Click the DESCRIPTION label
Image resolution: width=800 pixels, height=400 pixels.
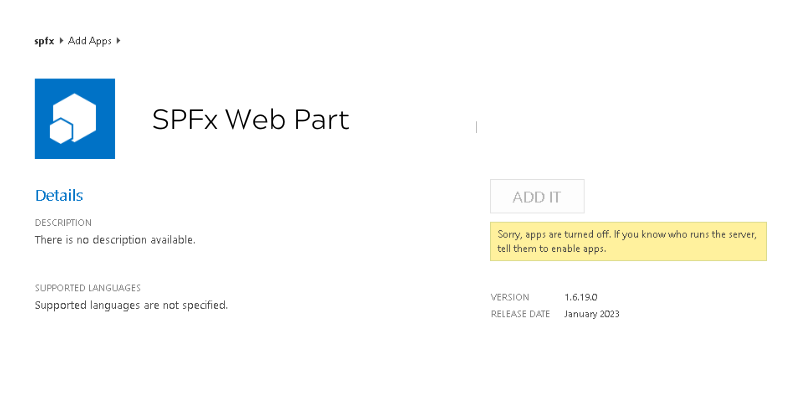pyautogui.click(x=63, y=222)
